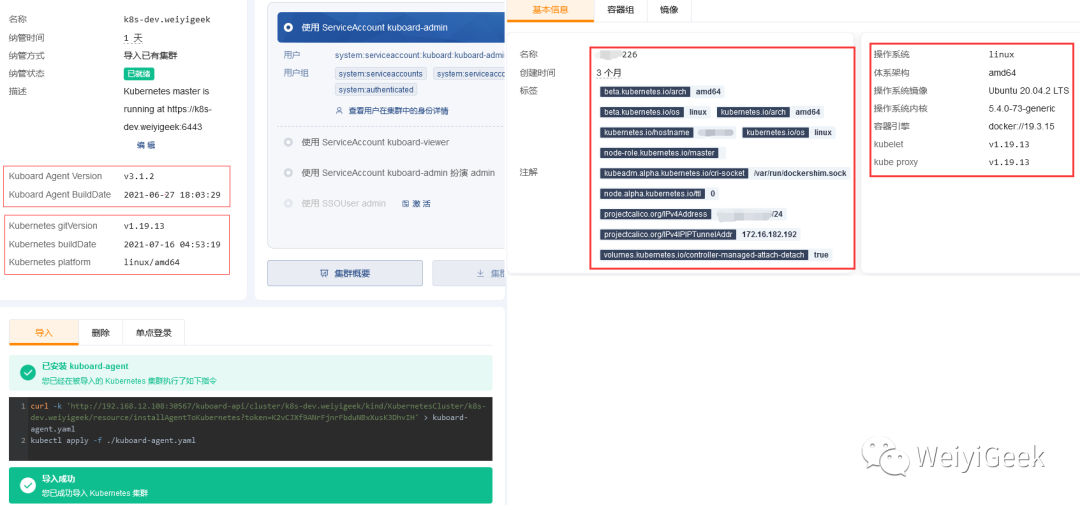Click the 体系架构 value amd64

coord(1002,72)
